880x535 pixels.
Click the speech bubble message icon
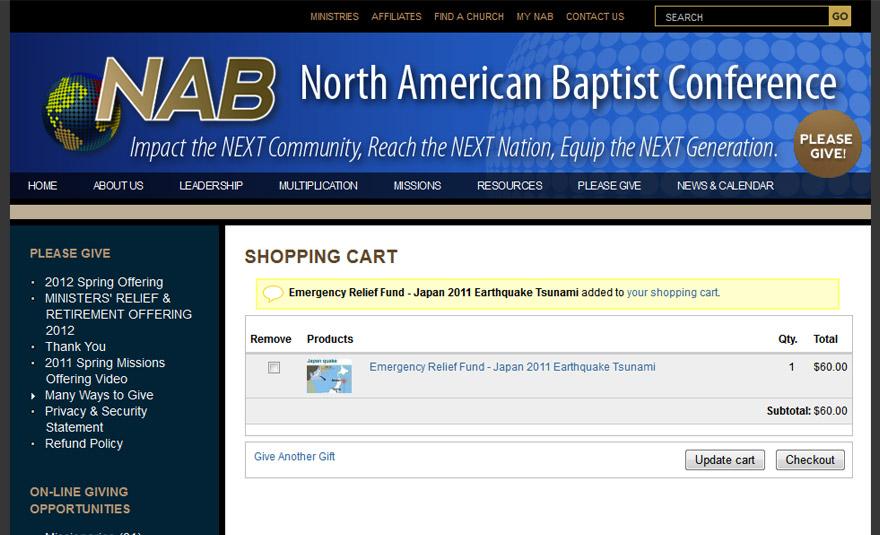pyautogui.click(x=273, y=293)
